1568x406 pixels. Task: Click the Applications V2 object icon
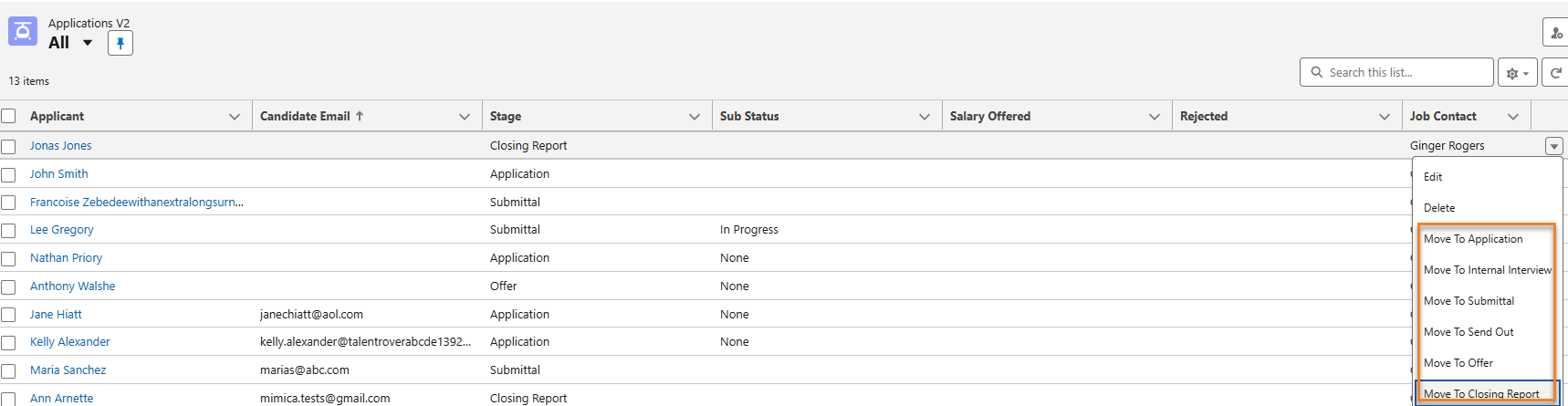[x=23, y=31]
